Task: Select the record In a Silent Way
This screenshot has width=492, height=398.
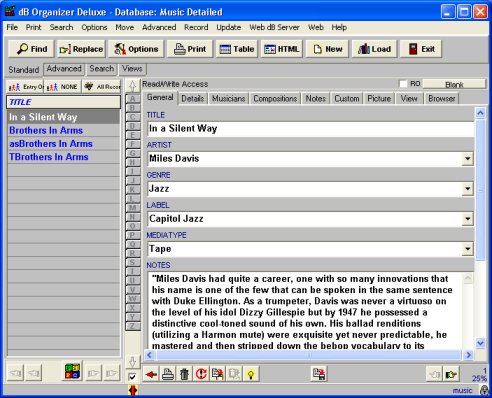Action: 63,117
